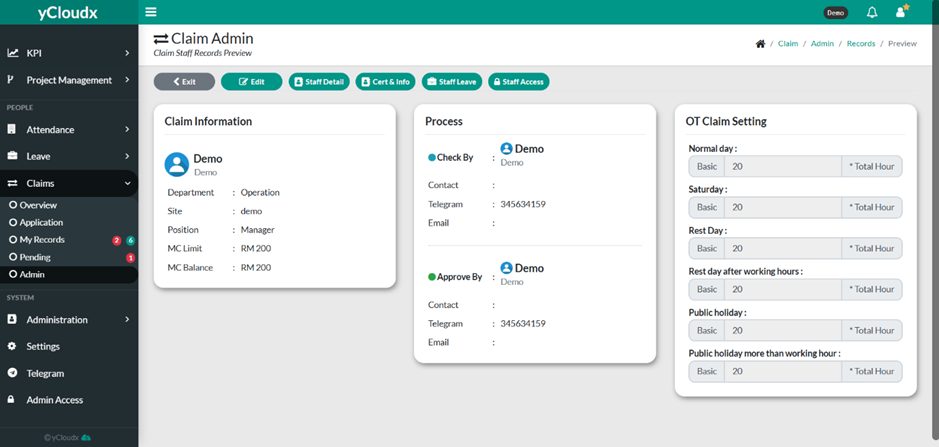Open Cert & Info button
This screenshot has width=939, height=447.
(386, 81)
